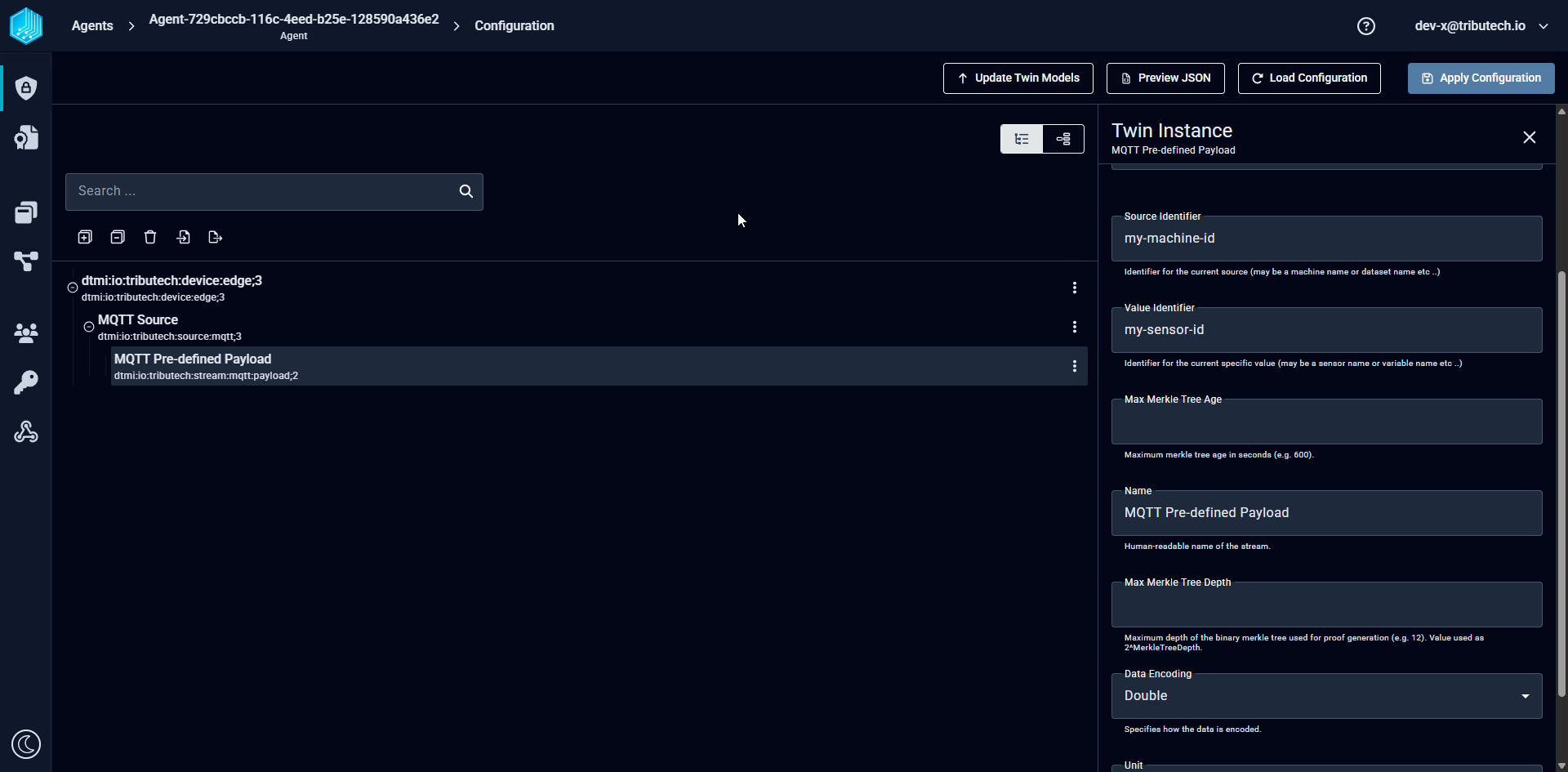Viewport: 1568px width, 772px height.
Task: Click scrollbar up arrow in panel
Action: pos(1561,111)
